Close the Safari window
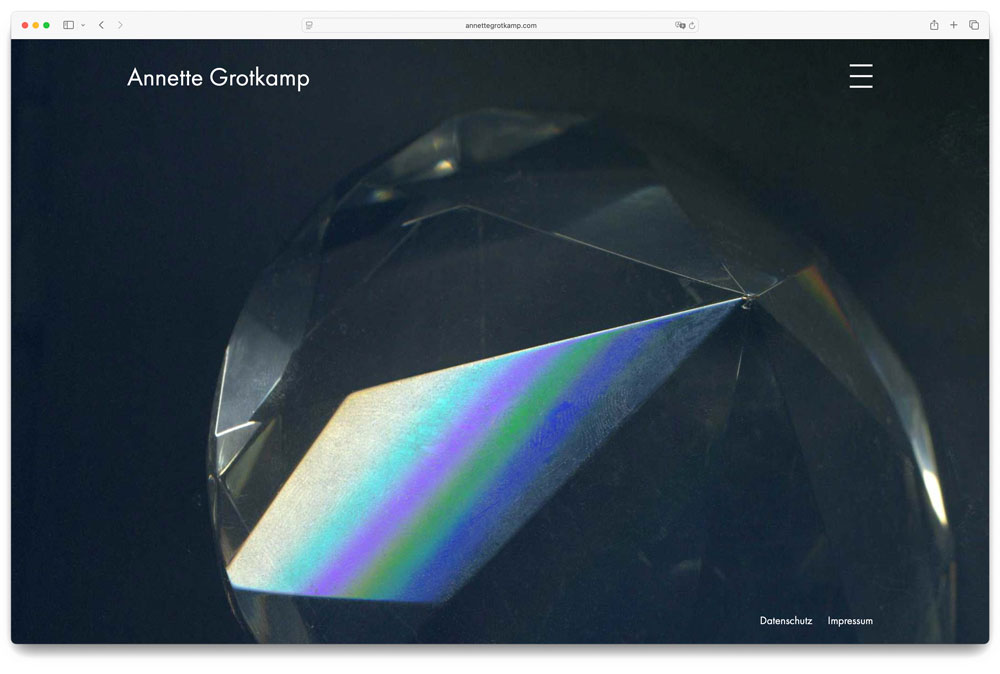 point(25,25)
